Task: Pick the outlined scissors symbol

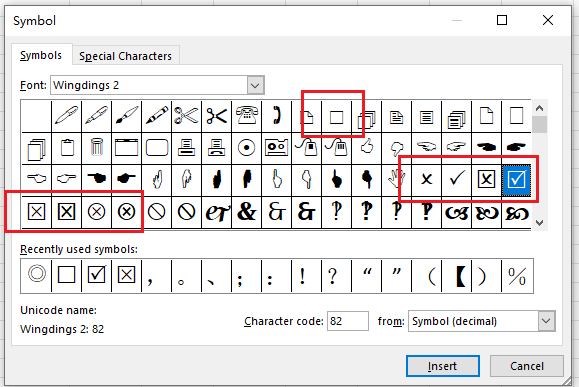Action: pyautogui.click(x=186, y=116)
